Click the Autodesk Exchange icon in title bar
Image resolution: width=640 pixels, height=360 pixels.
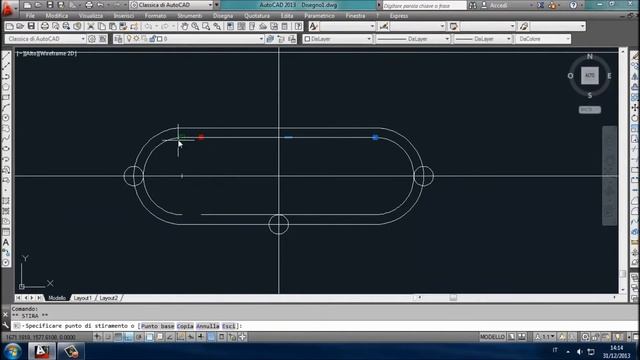(540, 5)
